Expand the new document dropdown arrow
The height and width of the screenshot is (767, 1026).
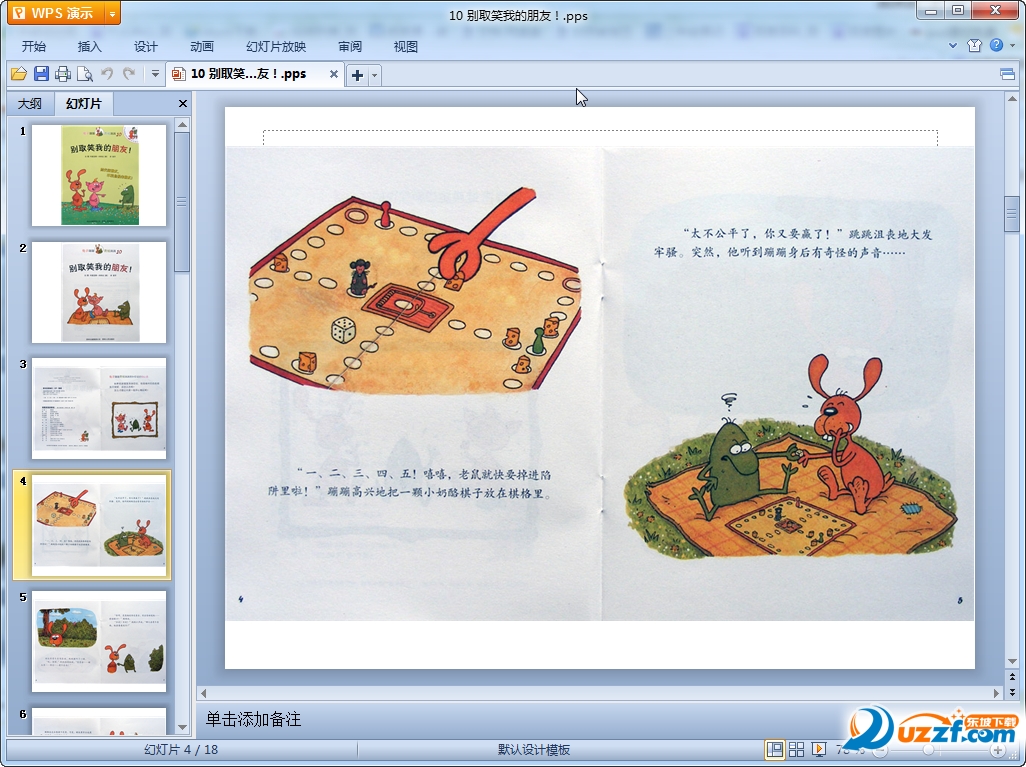click(374, 75)
